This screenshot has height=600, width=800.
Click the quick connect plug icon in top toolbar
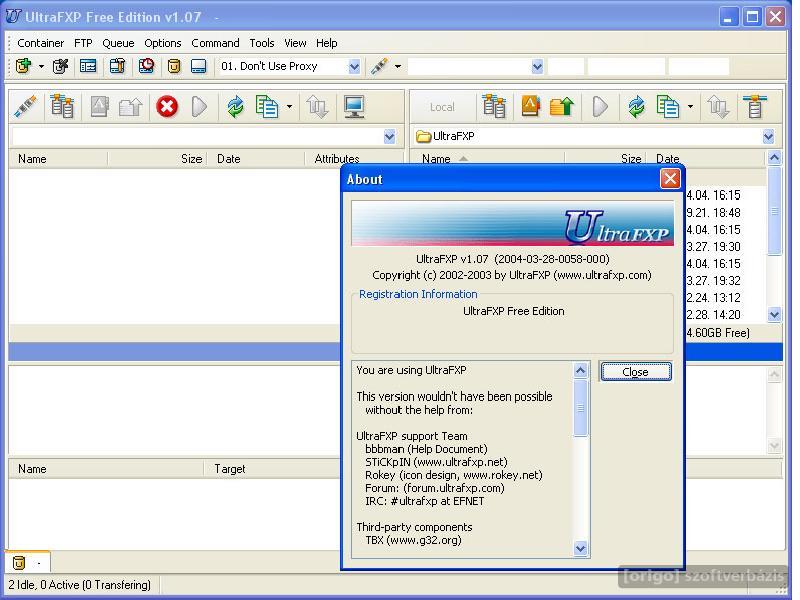(380, 66)
